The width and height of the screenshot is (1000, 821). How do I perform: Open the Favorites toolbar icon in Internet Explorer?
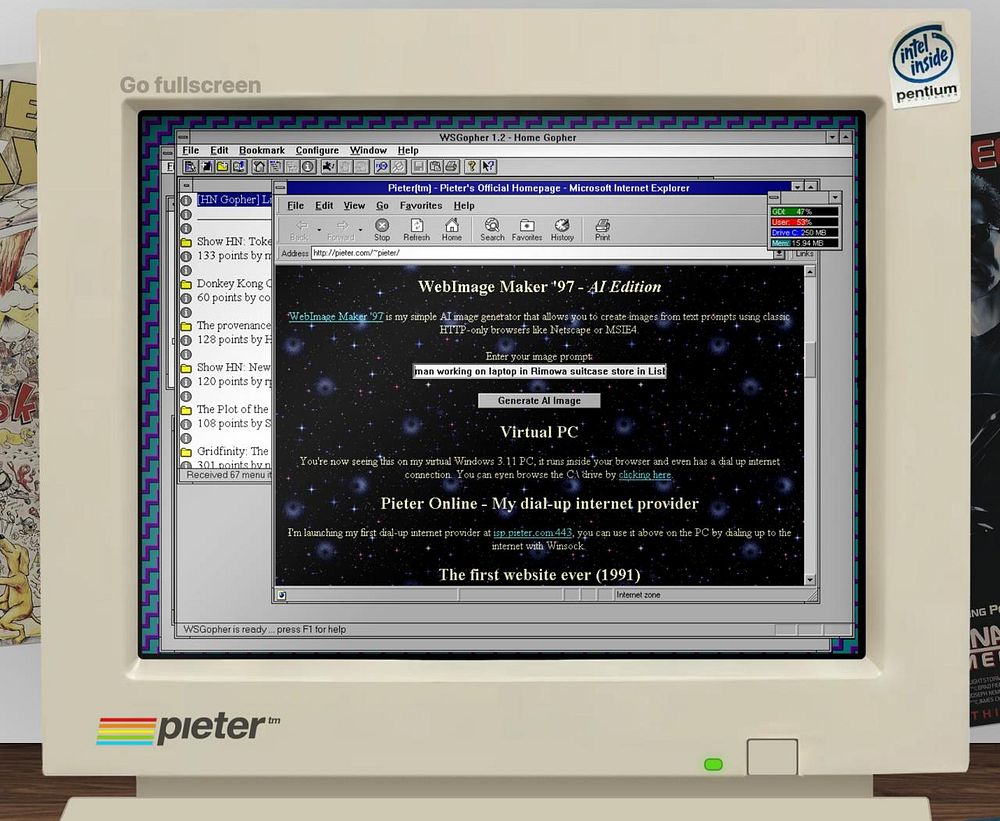coord(527,230)
